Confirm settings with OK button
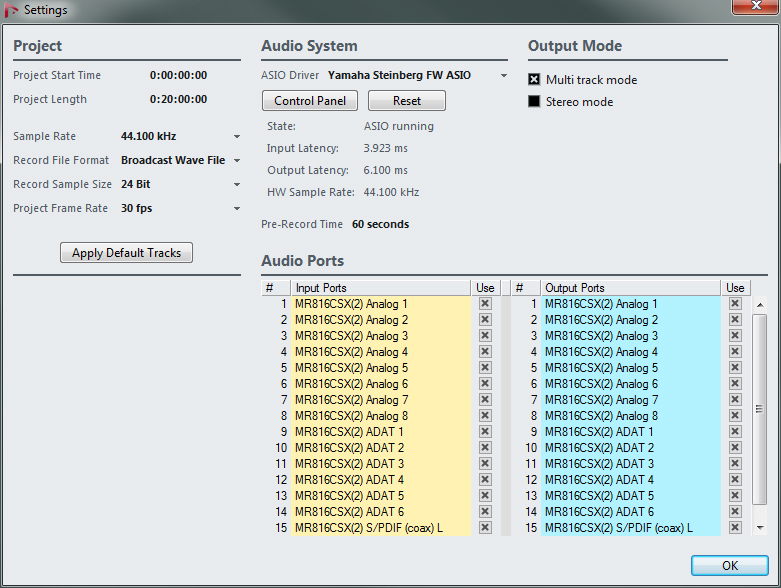781x588 pixels. pyautogui.click(x=730, y=566)
